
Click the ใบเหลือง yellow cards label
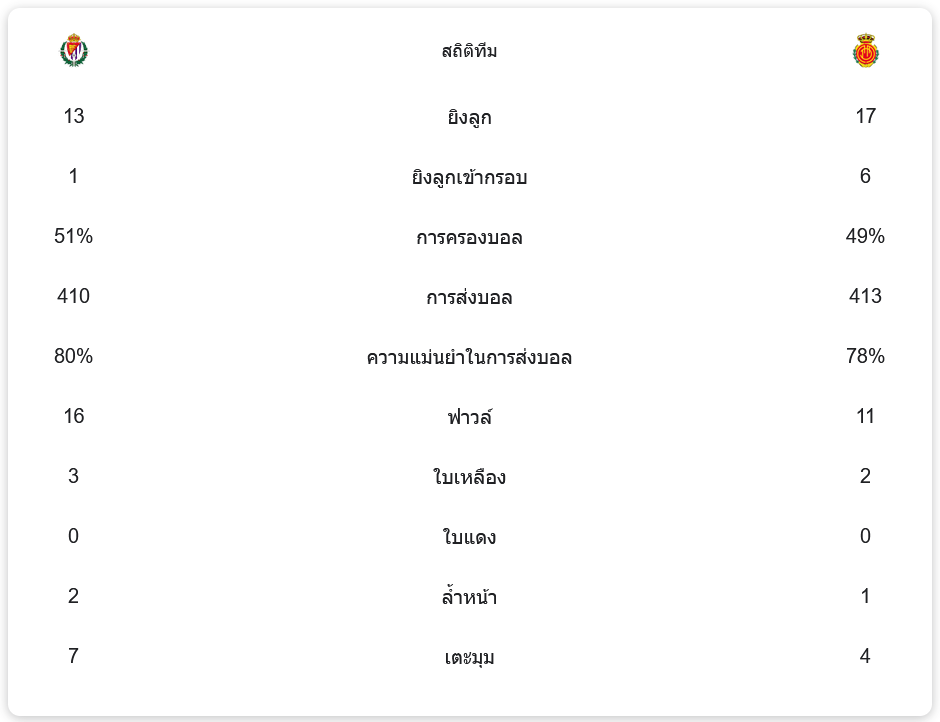[x=469, y=477]
